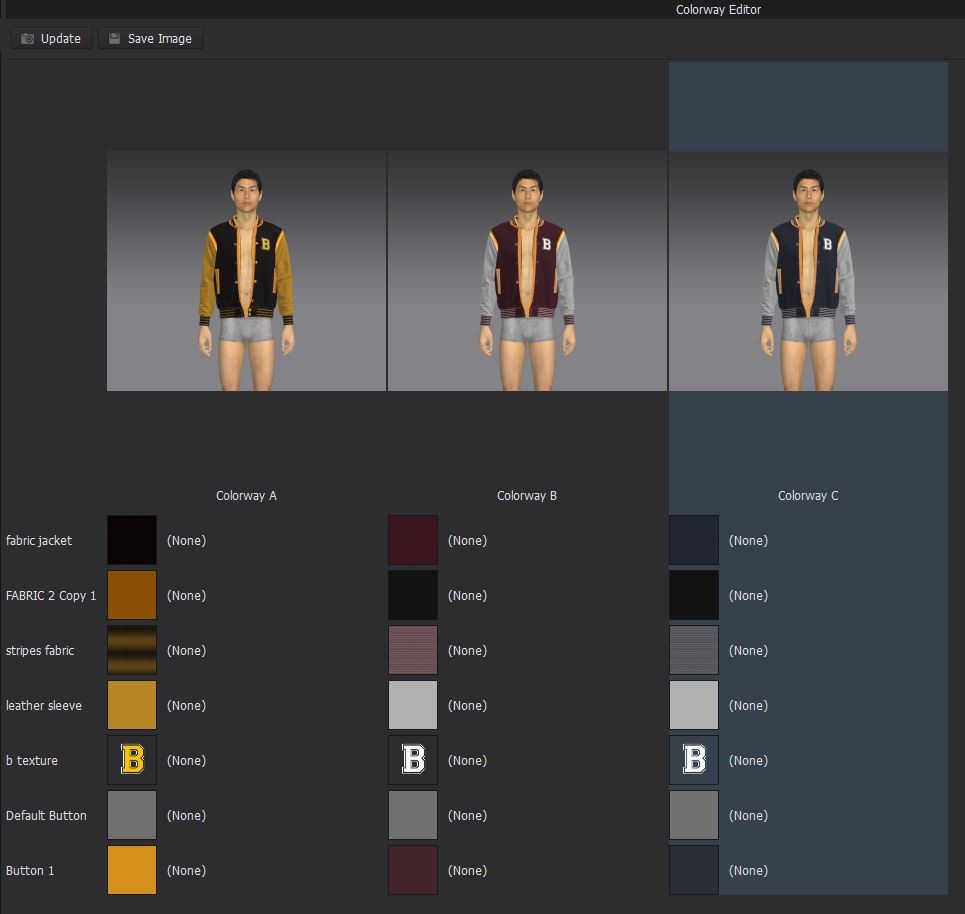Image resolution: width=965 pixels, height=914 pixels.
Task: Select the stripes fabric swatch in Colorway C
Action: coord(693,650)
